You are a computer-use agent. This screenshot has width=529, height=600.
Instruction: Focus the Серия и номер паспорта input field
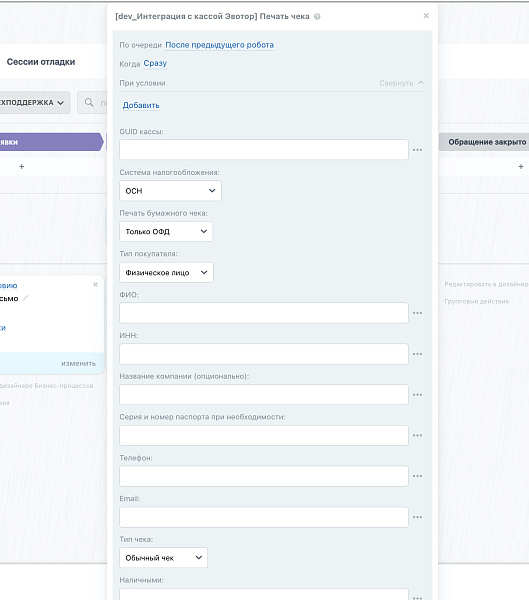click(x=264, y=435)
